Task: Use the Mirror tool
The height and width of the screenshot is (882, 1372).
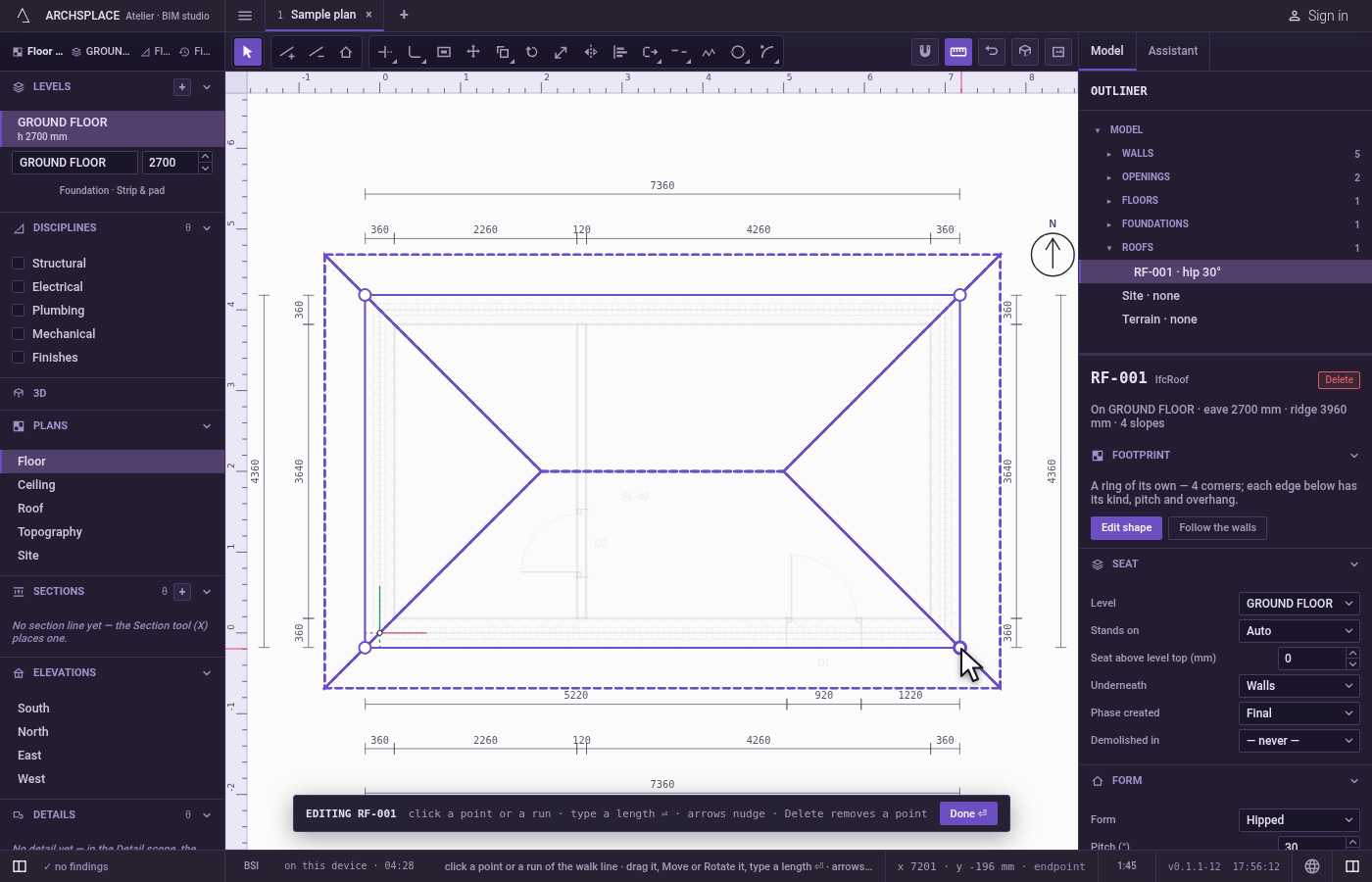Action: coord(591,52)
